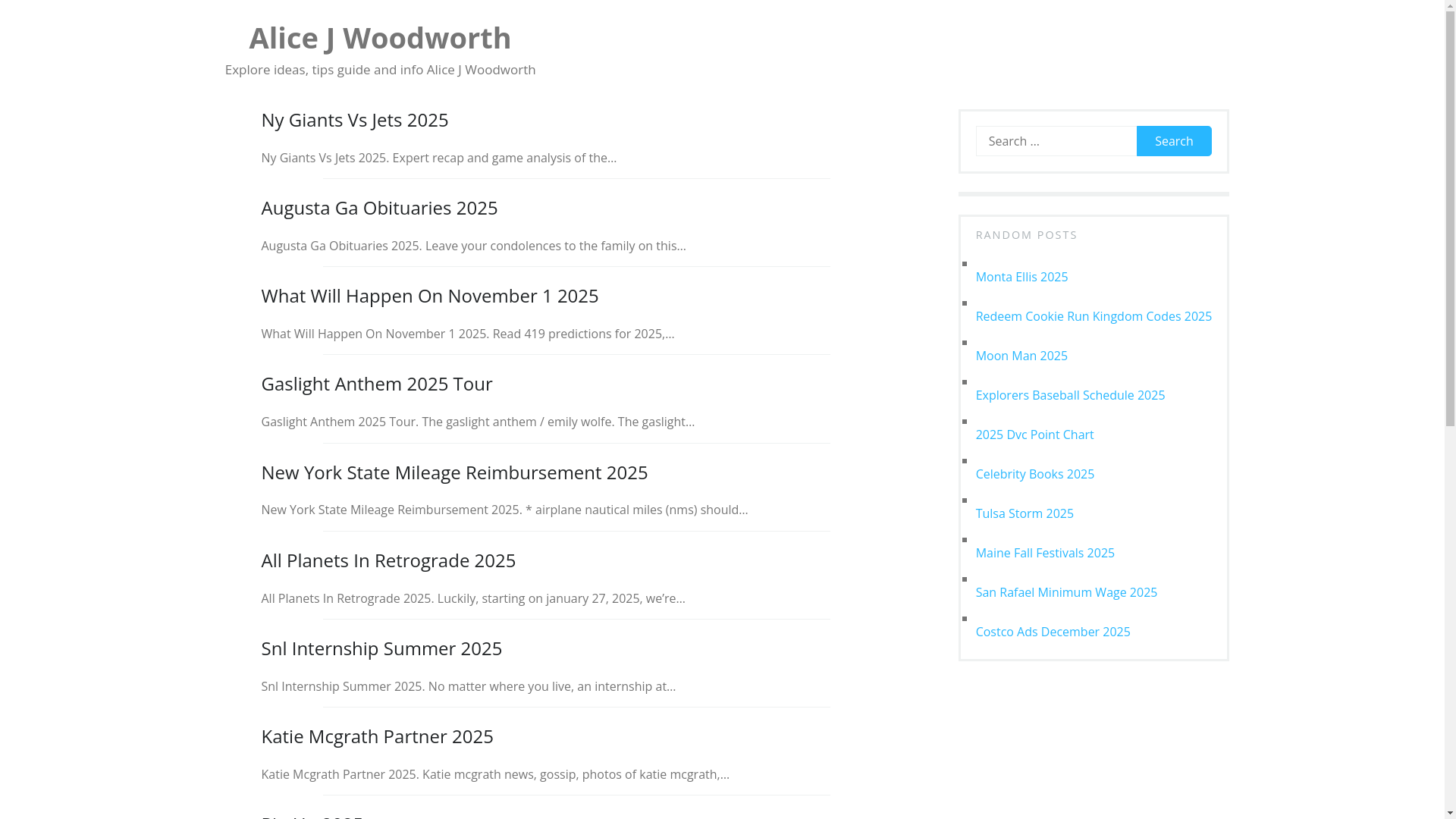Open San Rafael Minimum Wage 2025 link
This screenshot has width=1456, height=819.
tap(1066, 592)
